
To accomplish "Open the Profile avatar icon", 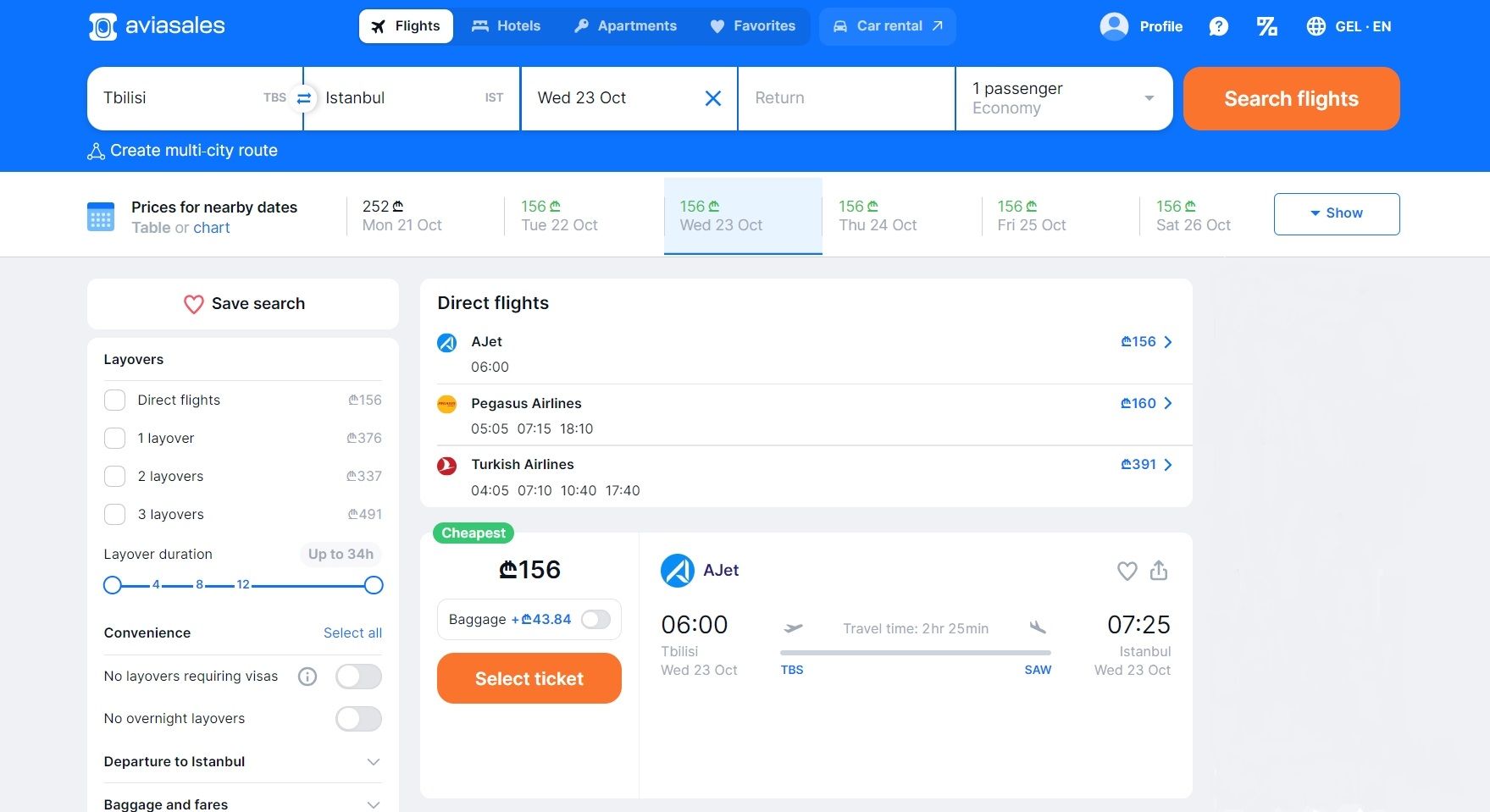I will click(x=1114, y=26).
